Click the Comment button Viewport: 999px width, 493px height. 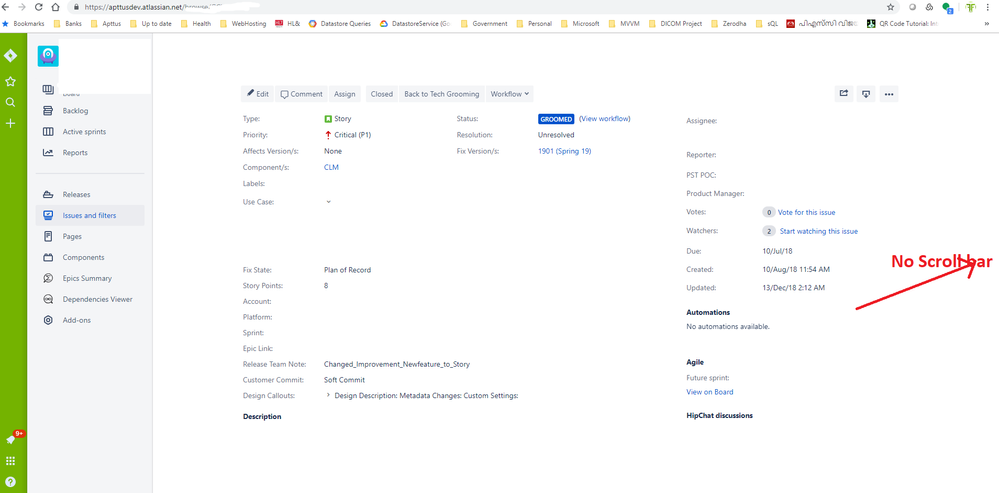(x=302, y=94)
